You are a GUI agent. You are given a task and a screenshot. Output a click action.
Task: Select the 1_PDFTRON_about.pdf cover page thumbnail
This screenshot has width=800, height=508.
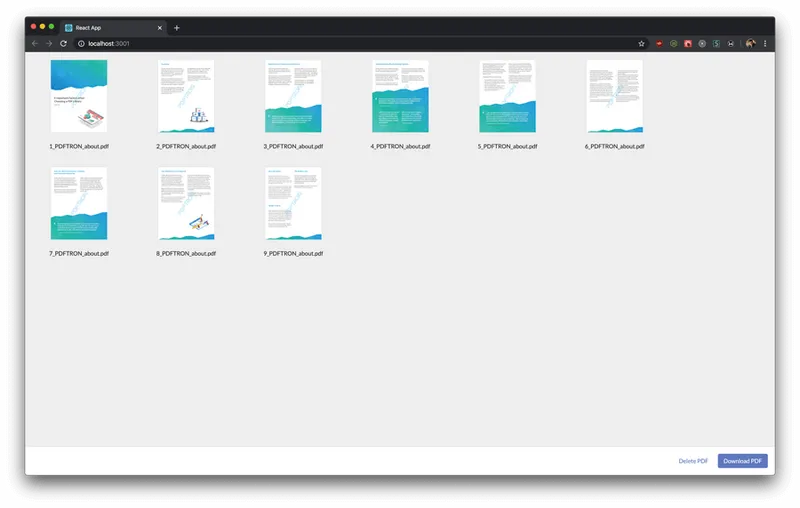click(x=79, y=96)
